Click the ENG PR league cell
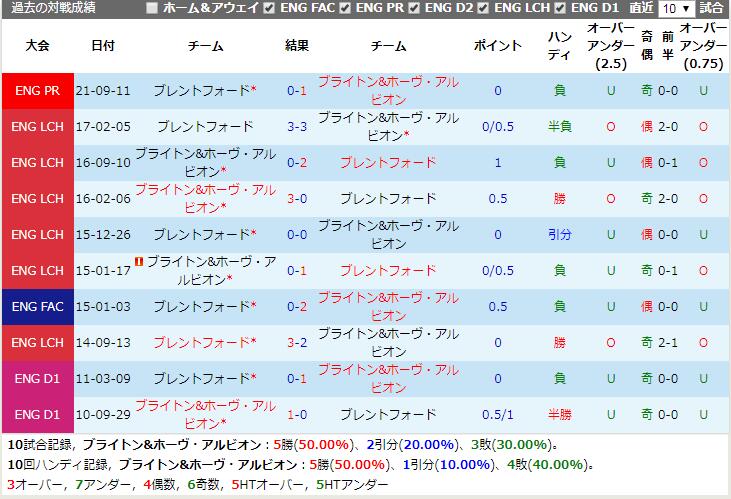The image size is (731, 499). [38, 90]
